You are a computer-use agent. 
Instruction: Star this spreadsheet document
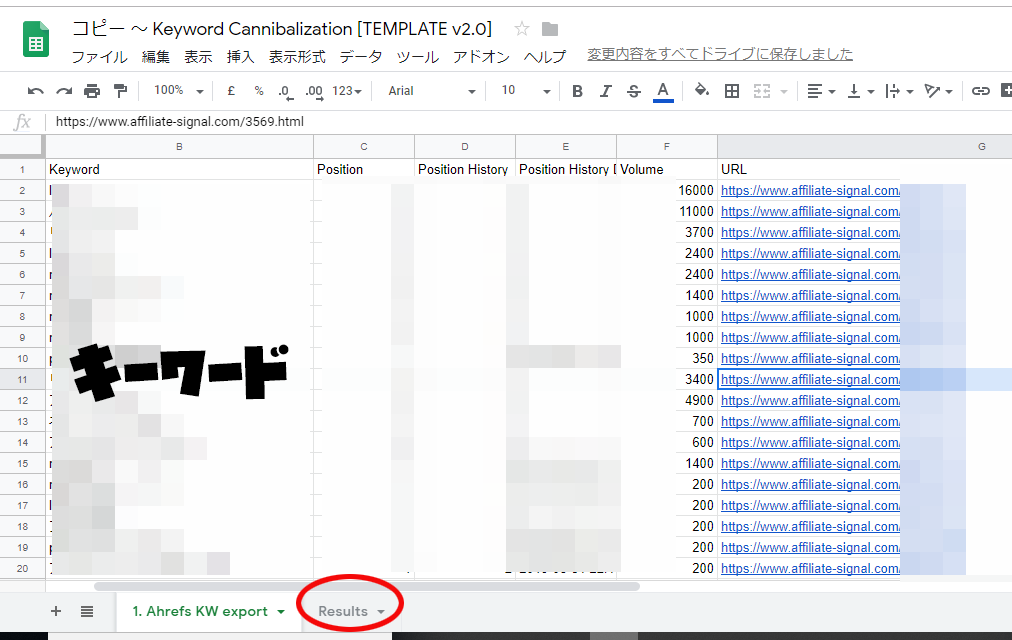[x=522, y=29]
